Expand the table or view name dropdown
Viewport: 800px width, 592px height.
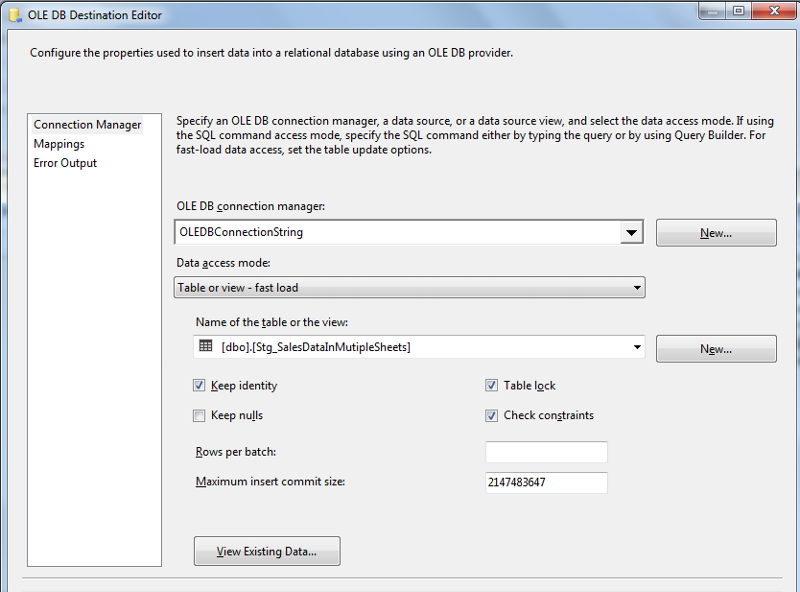click(637, 347)
